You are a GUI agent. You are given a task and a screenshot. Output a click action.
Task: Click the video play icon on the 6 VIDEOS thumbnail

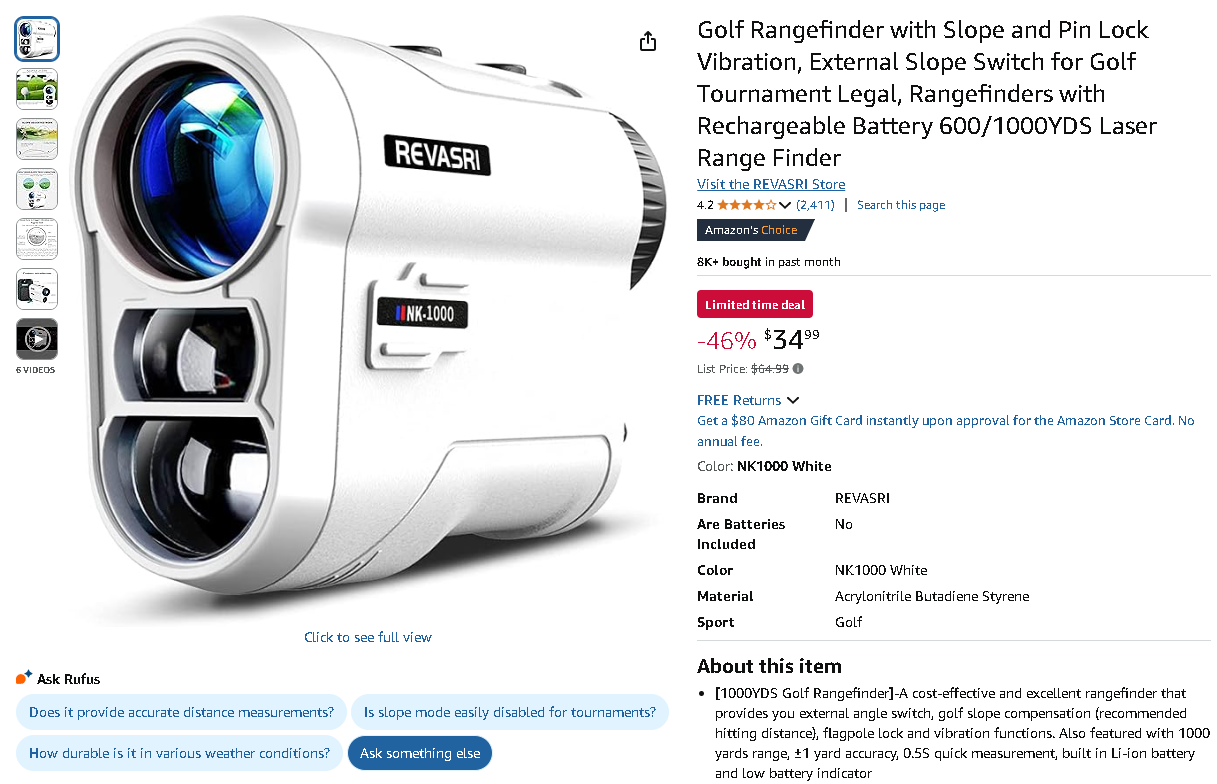[x=37, y=339]
